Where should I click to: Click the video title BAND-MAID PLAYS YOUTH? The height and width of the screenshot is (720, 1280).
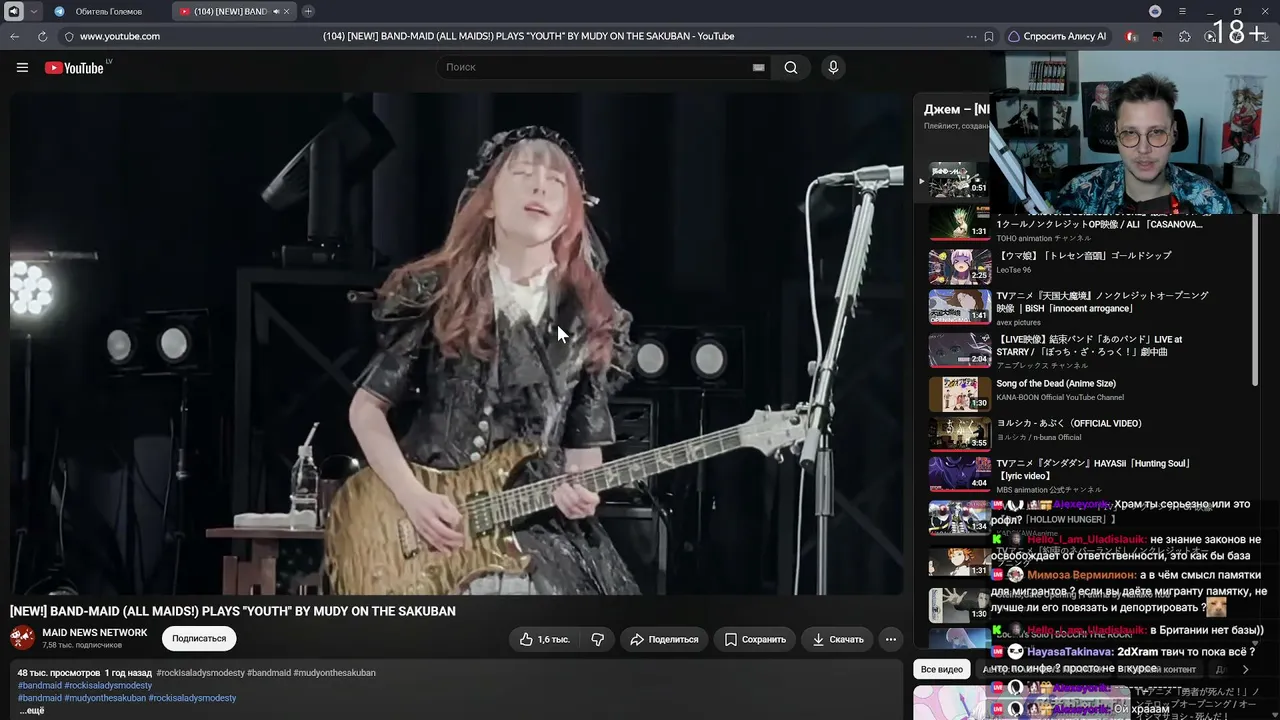click(233, 611)
